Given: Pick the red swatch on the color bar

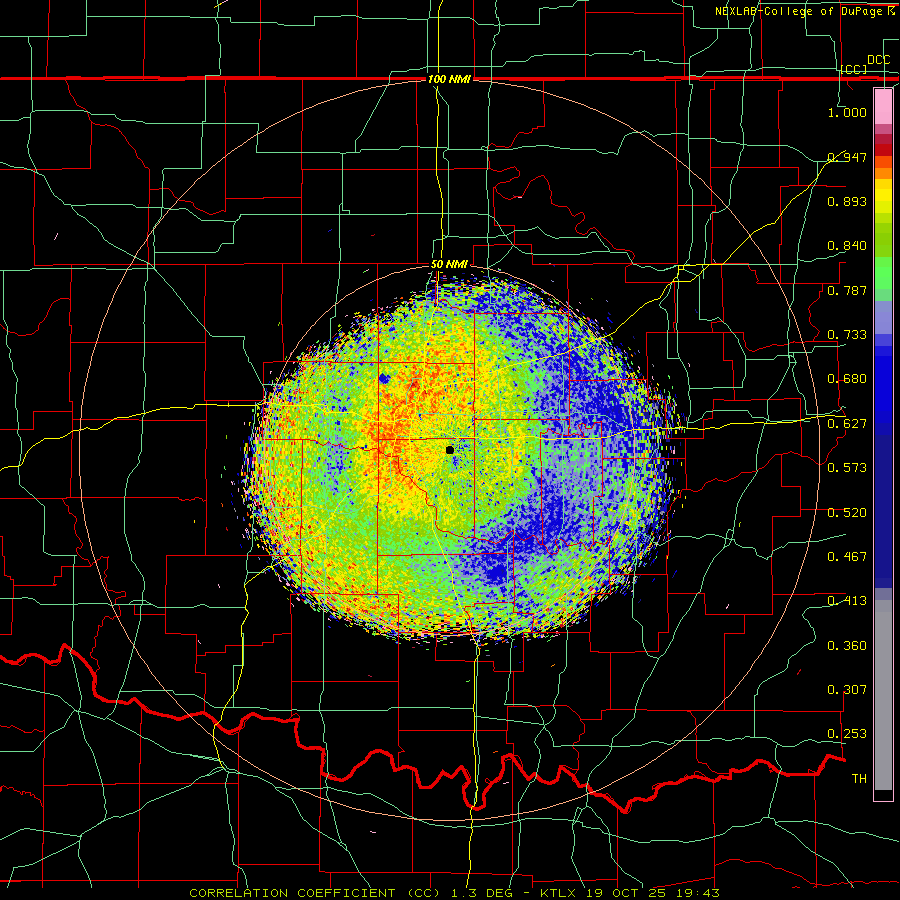Looking at the screenshot, I should click(x=883, y=149).
